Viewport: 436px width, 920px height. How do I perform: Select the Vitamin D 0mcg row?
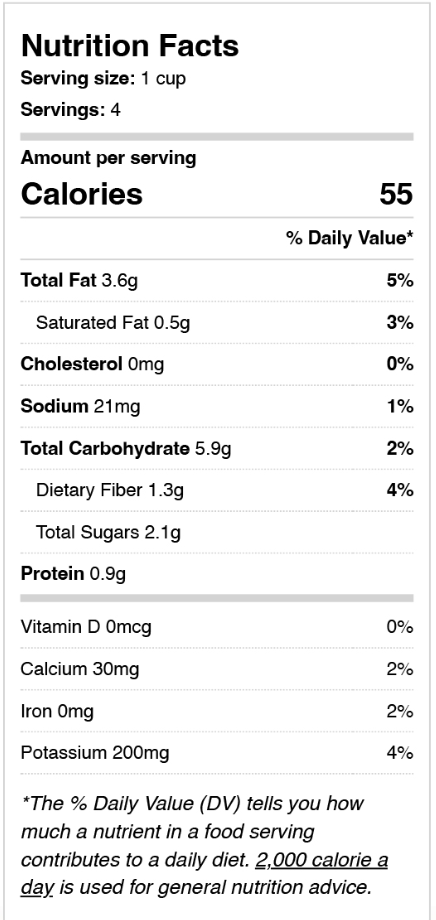point(217,627)
